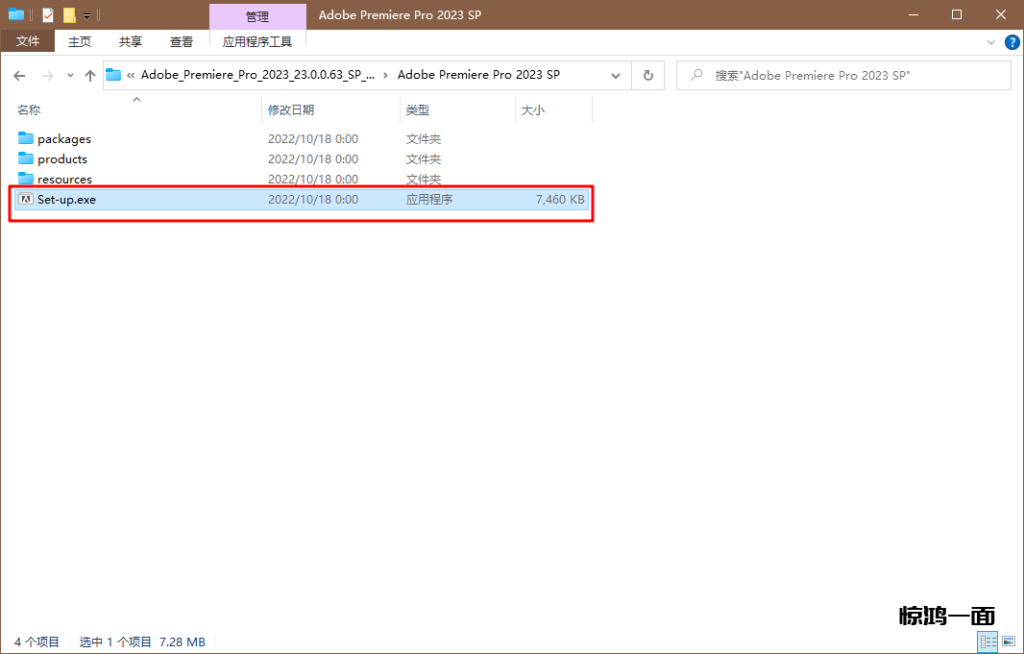Sort files by 修改日期 column header
This screenshot has width=1024, height=654.
[x=290, y=110]
